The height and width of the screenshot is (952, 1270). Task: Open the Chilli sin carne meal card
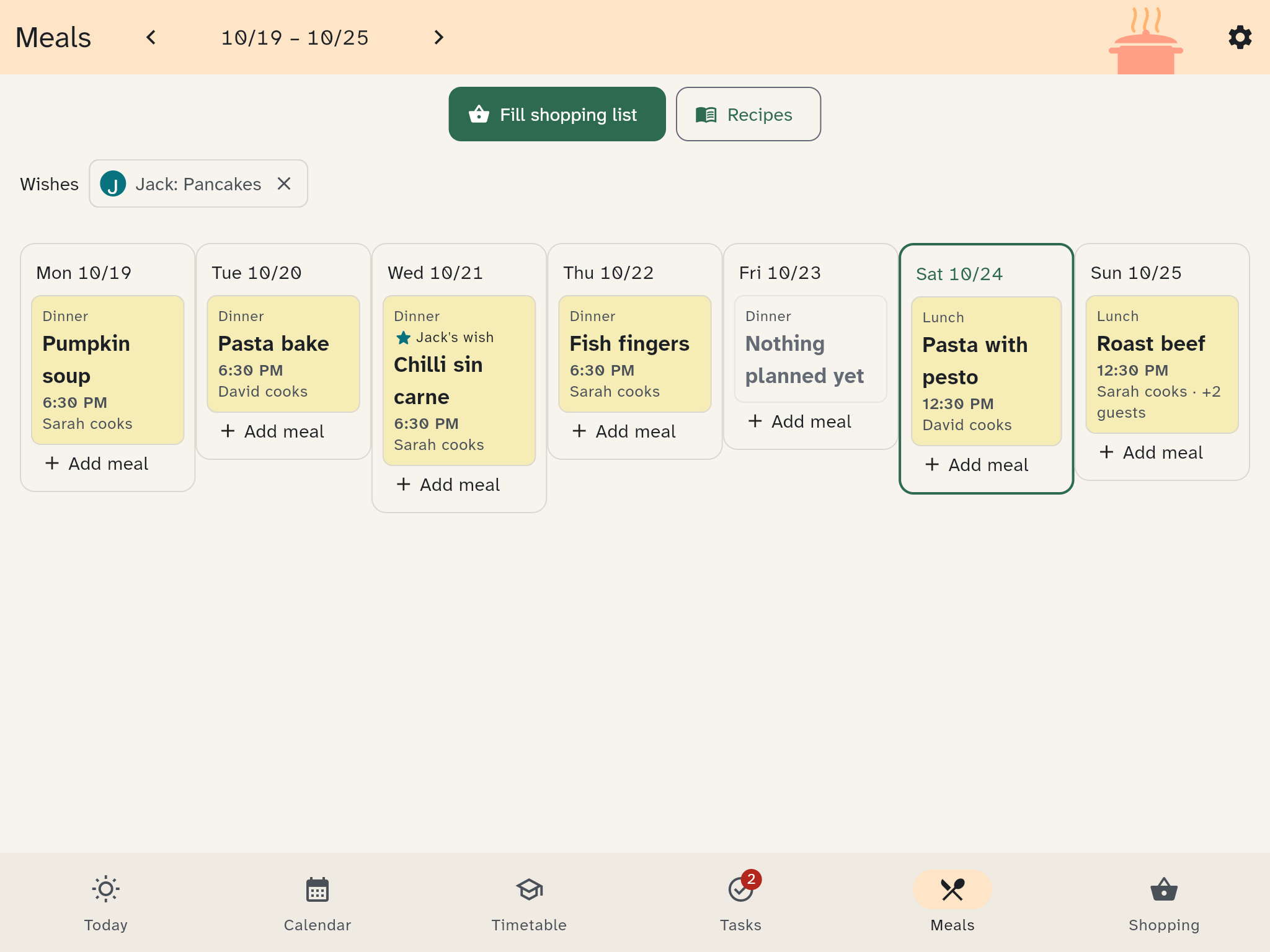[x=459, y=380]
